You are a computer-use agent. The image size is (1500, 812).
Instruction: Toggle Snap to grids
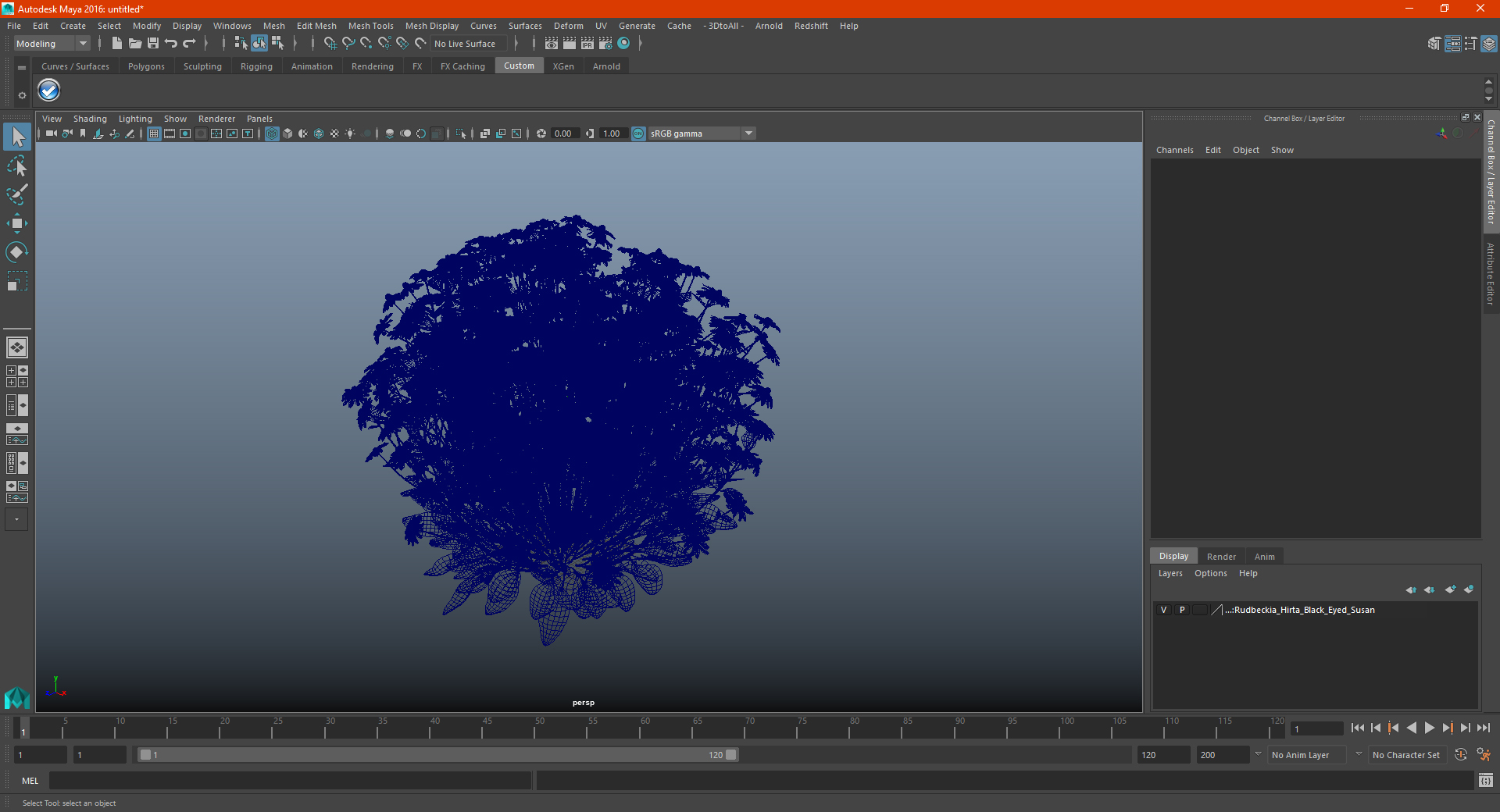[x=330, y=44]
